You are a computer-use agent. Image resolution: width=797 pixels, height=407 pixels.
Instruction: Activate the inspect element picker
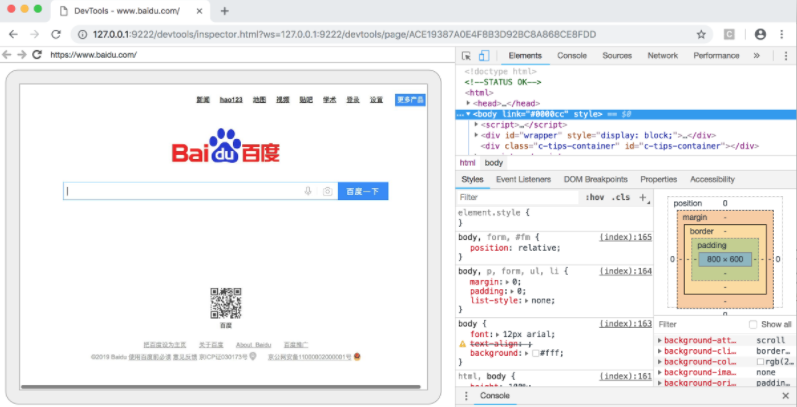(x=466, y=56)
